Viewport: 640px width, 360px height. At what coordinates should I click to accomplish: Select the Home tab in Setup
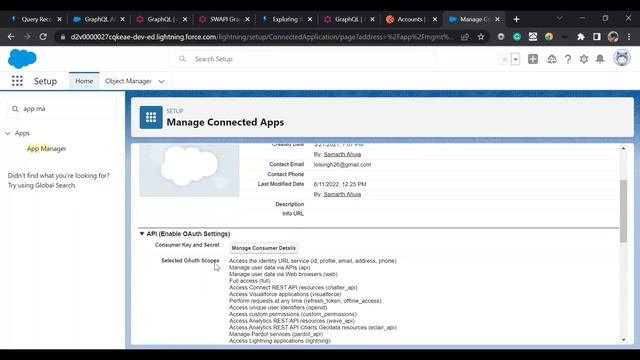[x=84, y=81]
